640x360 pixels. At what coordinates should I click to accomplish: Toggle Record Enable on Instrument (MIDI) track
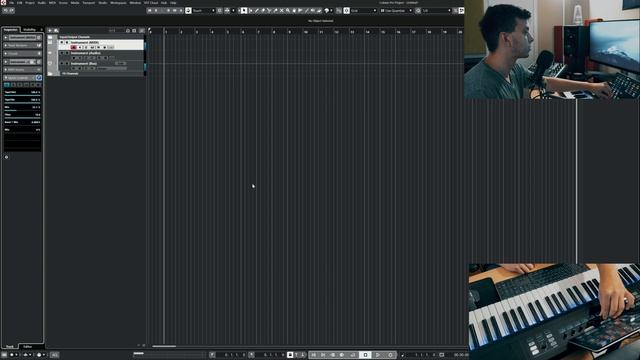click(73, 47)
